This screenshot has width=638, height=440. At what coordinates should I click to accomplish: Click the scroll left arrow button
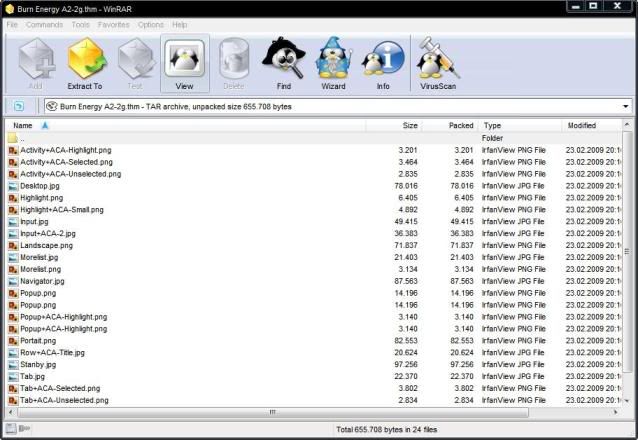point(11,412)
